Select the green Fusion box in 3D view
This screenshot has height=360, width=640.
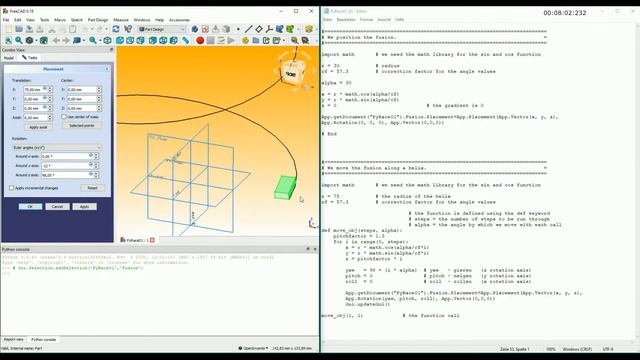point(284,187)
